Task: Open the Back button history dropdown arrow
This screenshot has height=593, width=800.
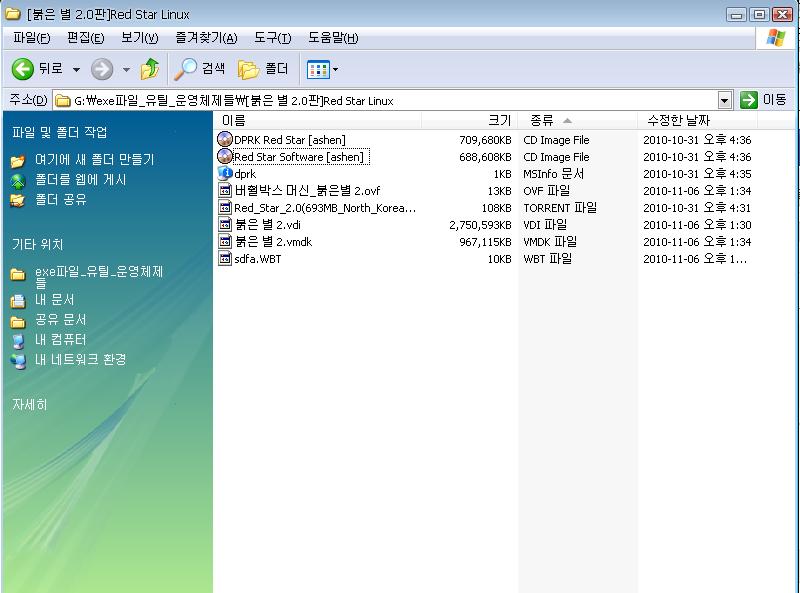Action: 76,70
